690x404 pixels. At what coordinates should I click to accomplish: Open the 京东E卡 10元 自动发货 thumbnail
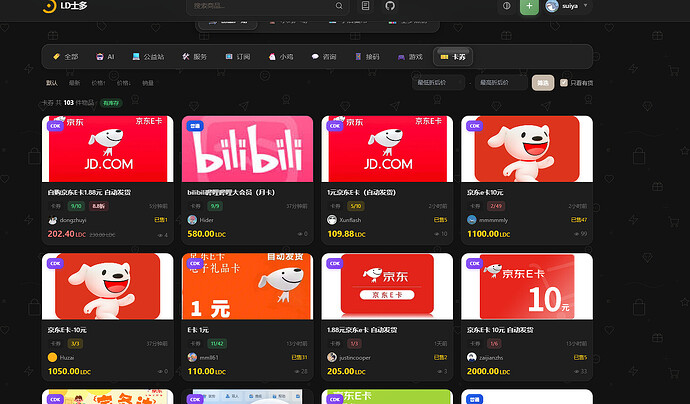[527, 286]
